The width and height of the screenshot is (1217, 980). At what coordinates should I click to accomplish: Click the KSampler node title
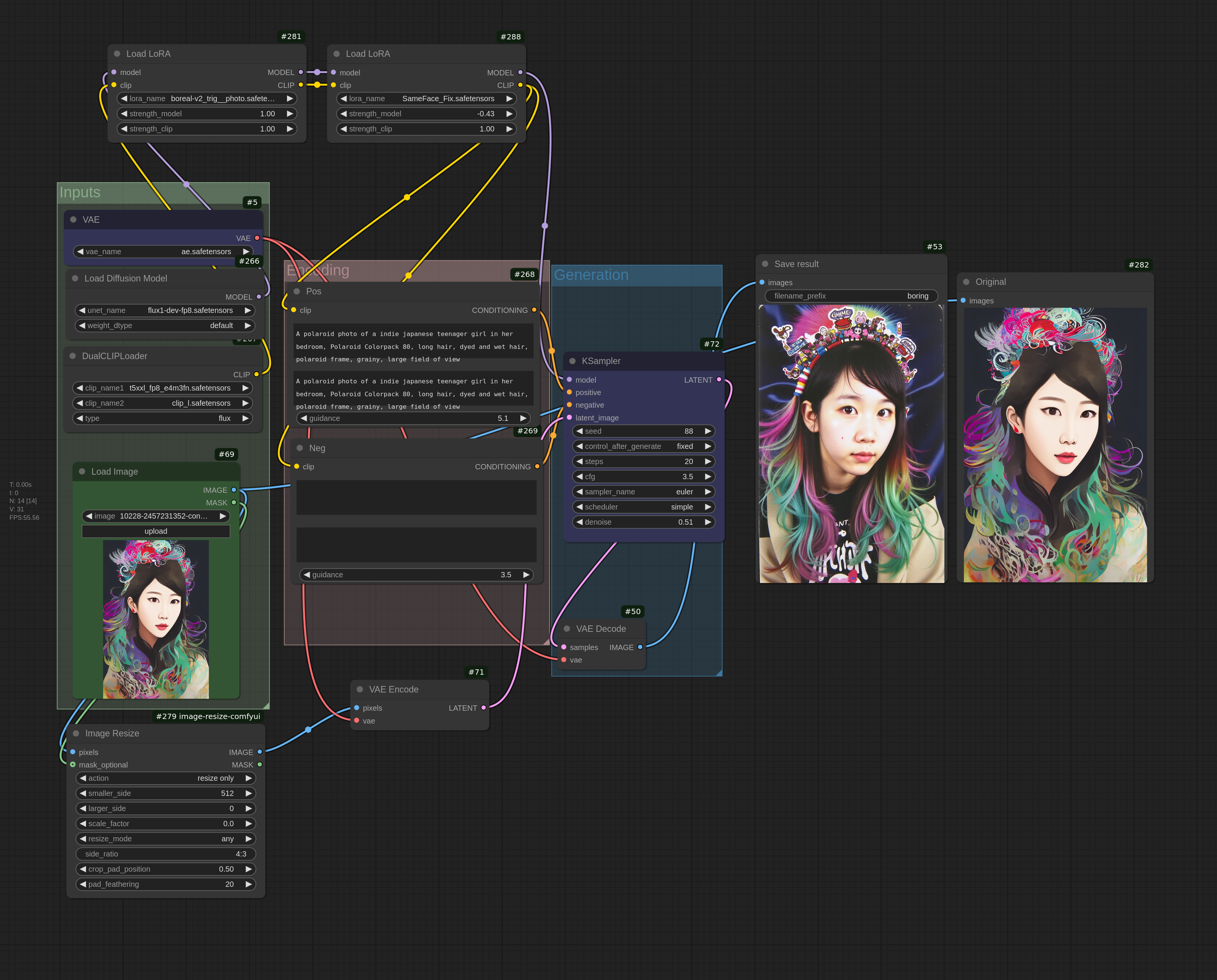point(601,361)
